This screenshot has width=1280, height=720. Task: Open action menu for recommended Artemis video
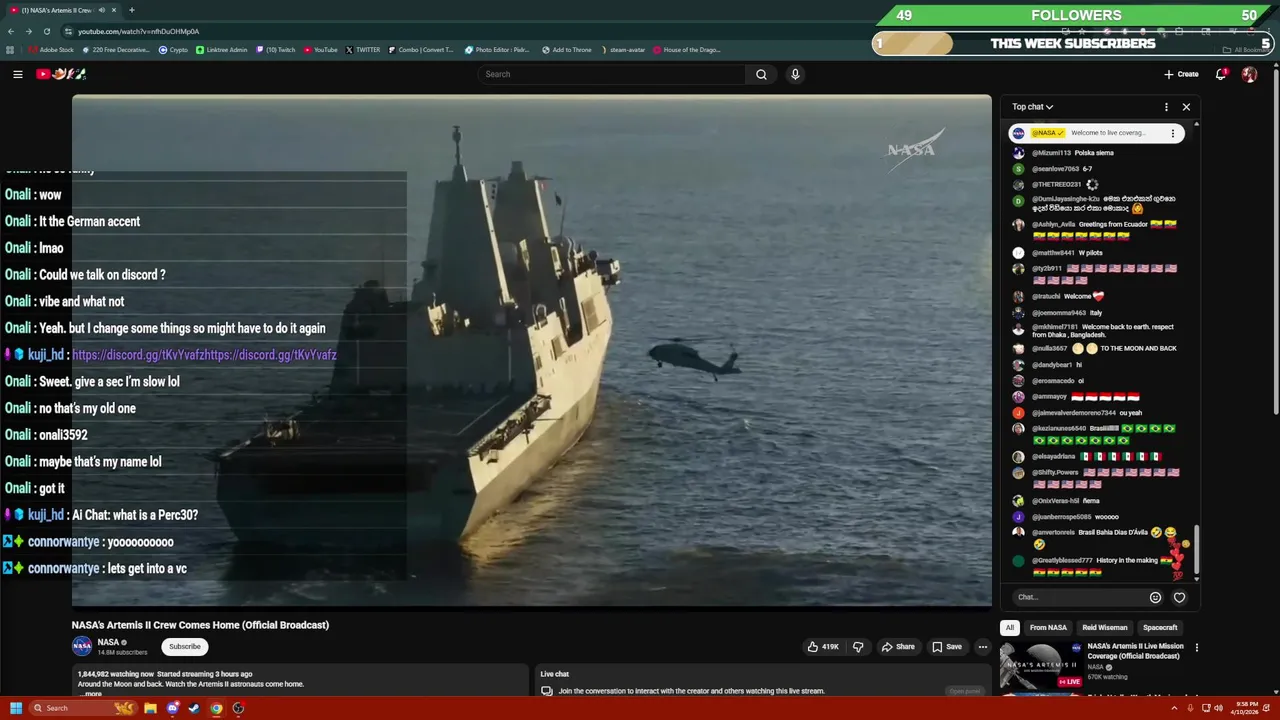click(x=1196, y=647)
